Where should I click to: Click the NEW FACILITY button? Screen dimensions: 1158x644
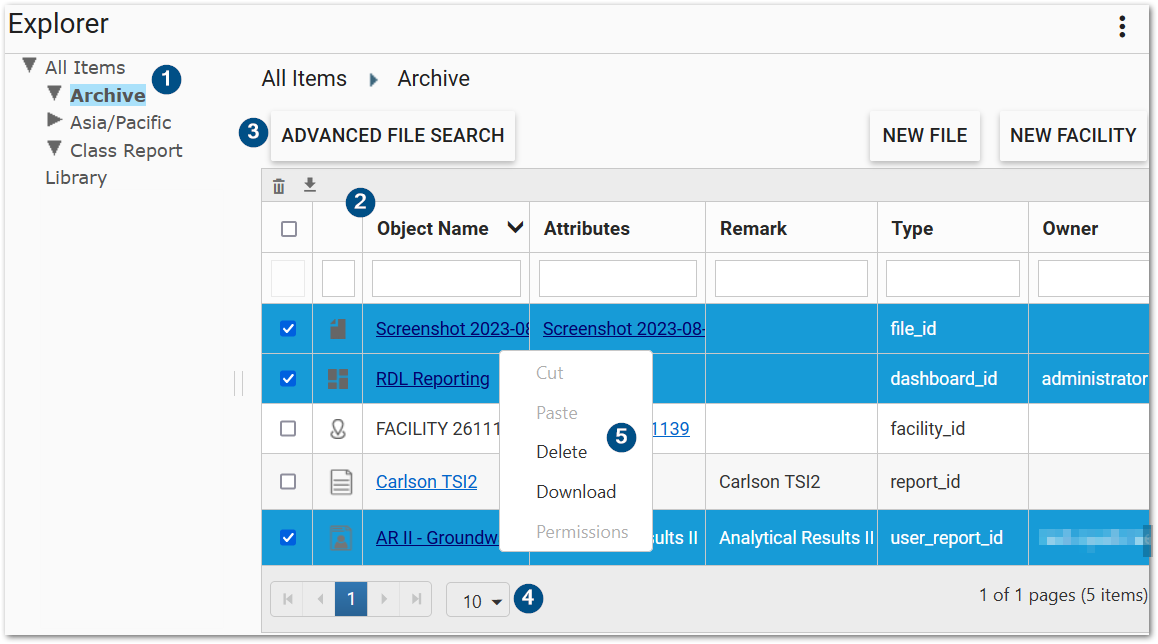pos(1073,135)
